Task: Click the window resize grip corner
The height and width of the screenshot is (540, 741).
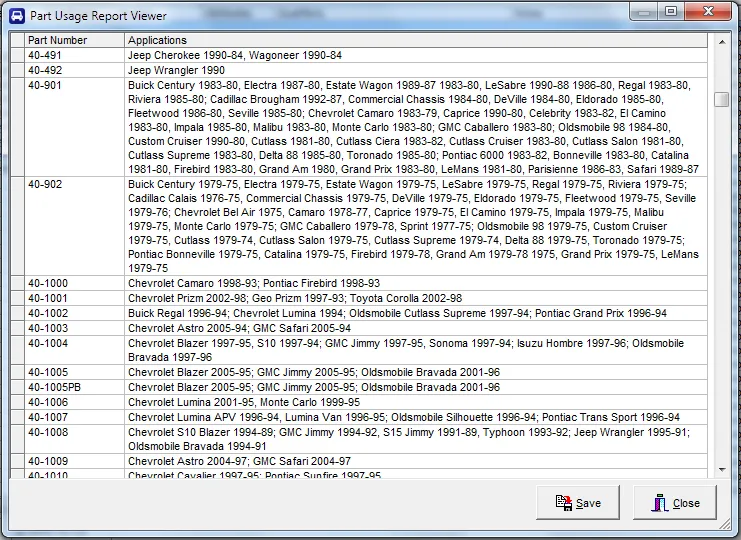Action: pyautogui.click(x=724, y=523)
